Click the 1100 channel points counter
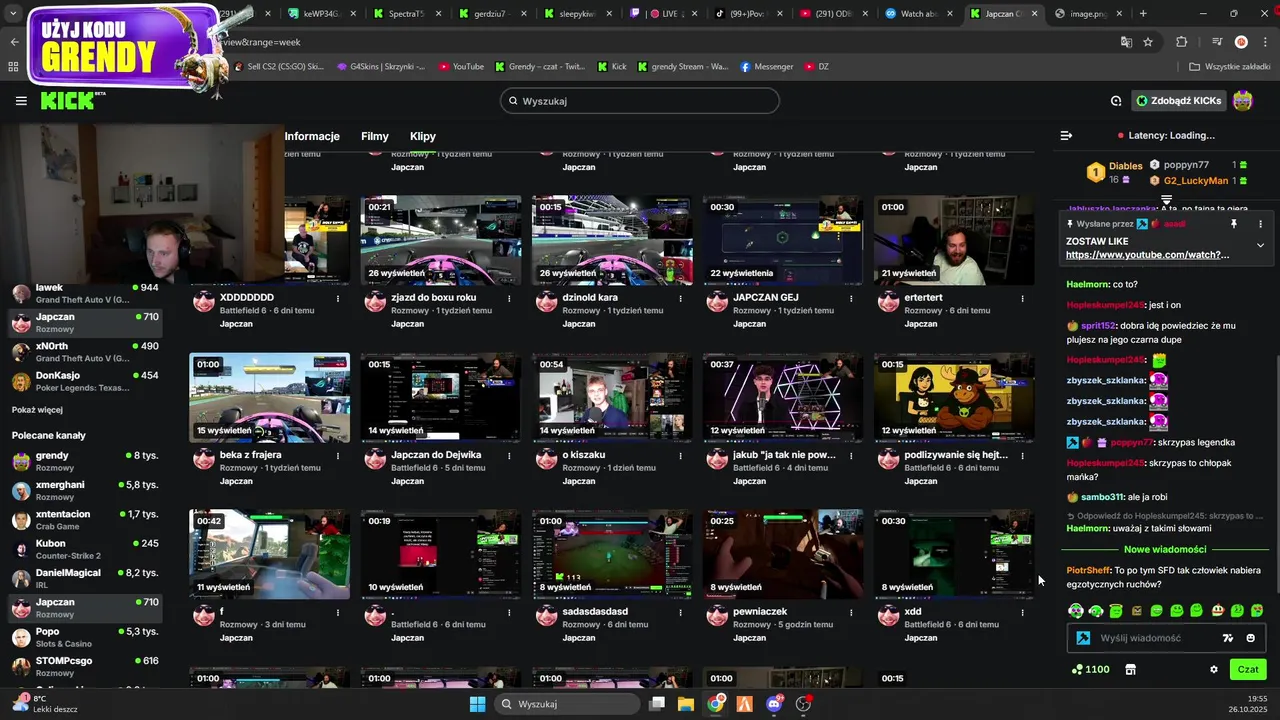1280x720 pixels. (1090, 670)
